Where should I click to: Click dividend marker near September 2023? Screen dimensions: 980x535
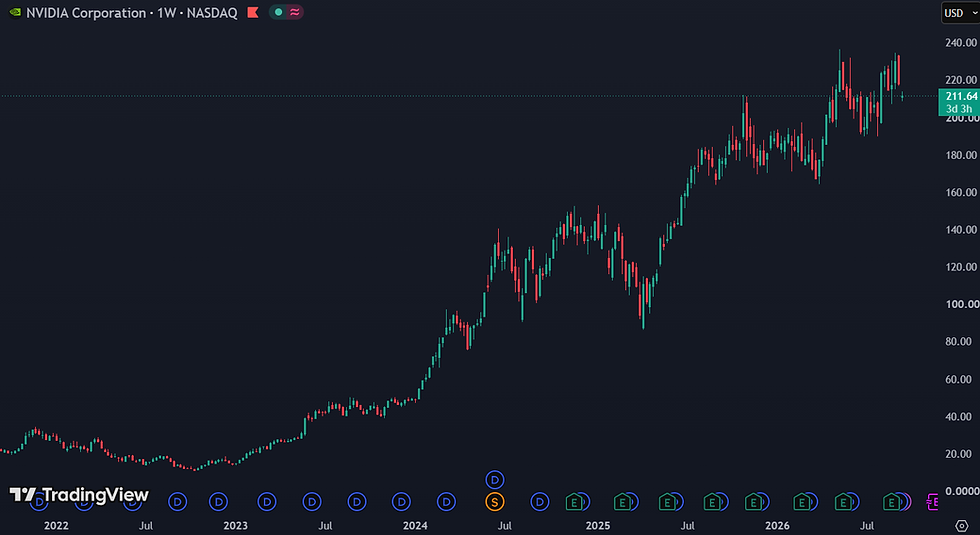click(x=357, y=502)
